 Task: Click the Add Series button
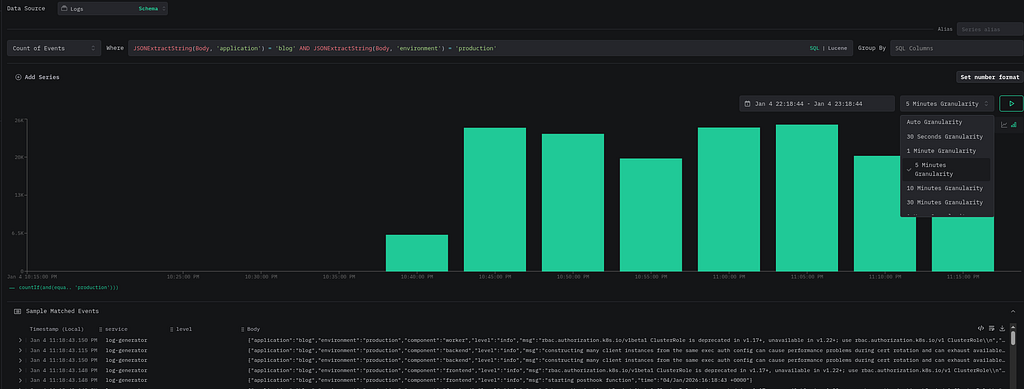pyautogui.click(x=37, y=77)
